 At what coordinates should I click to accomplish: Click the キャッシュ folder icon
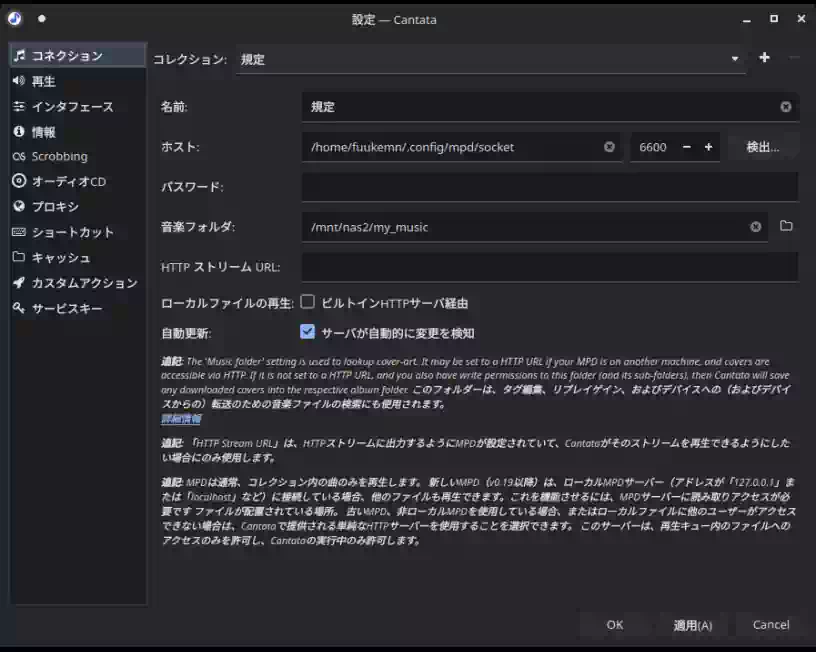click(x=19, y=257)
